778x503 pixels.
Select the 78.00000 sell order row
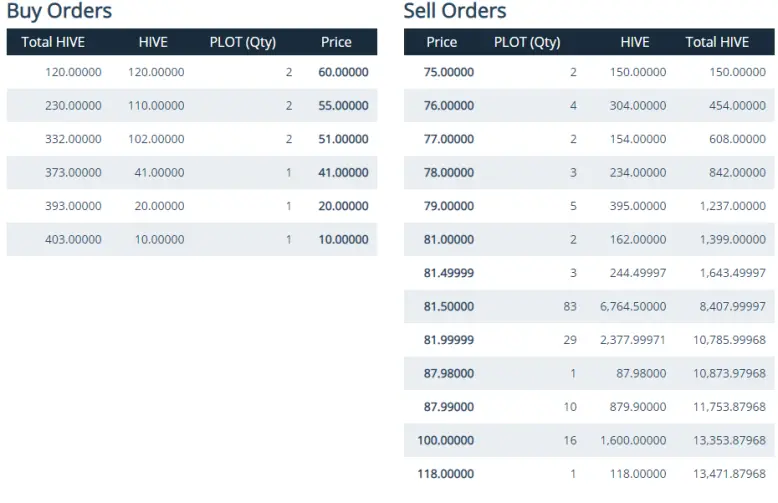click(x=589, y=173)
